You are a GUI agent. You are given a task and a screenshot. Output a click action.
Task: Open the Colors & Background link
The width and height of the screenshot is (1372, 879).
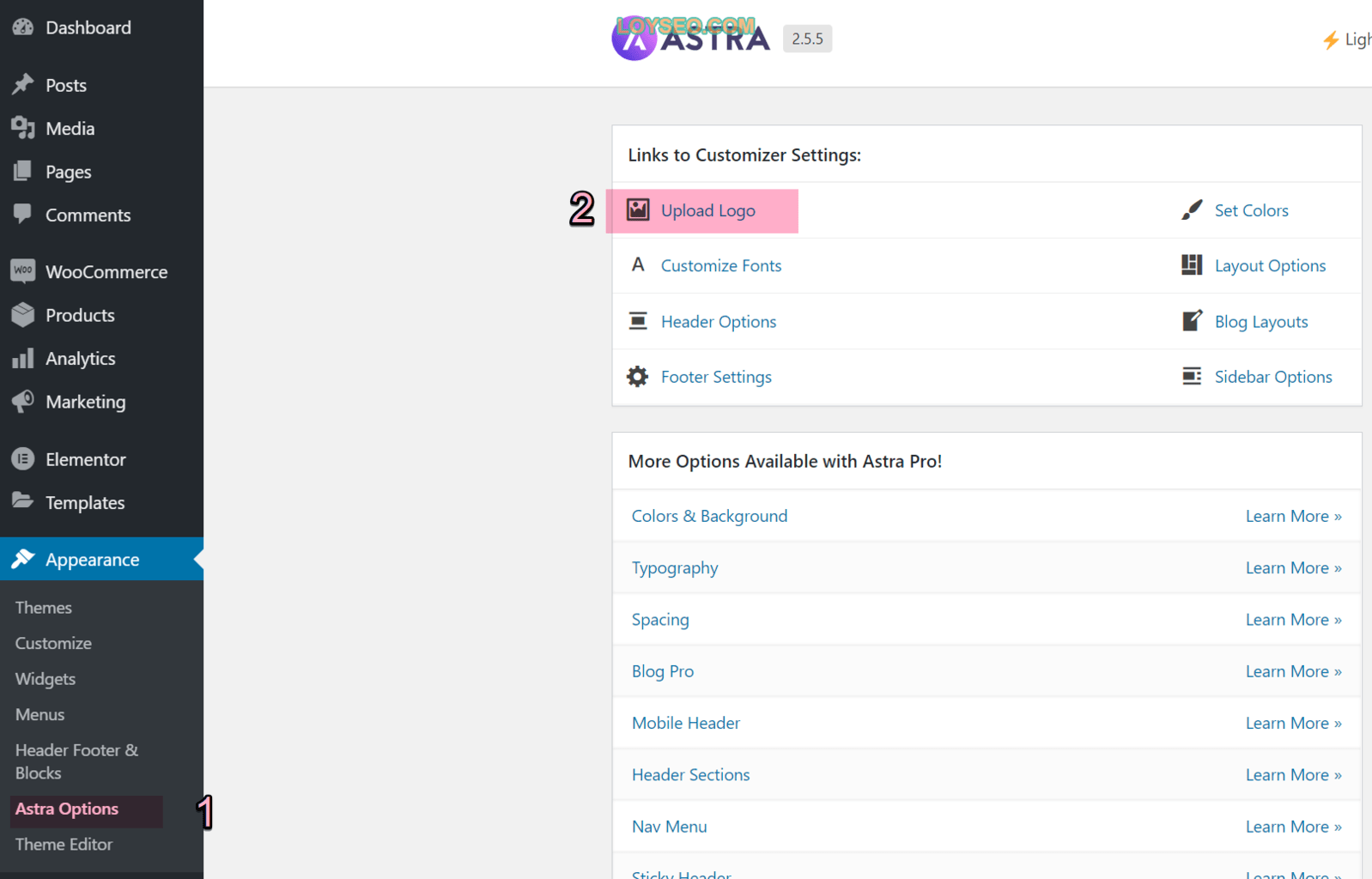(709, 516)
